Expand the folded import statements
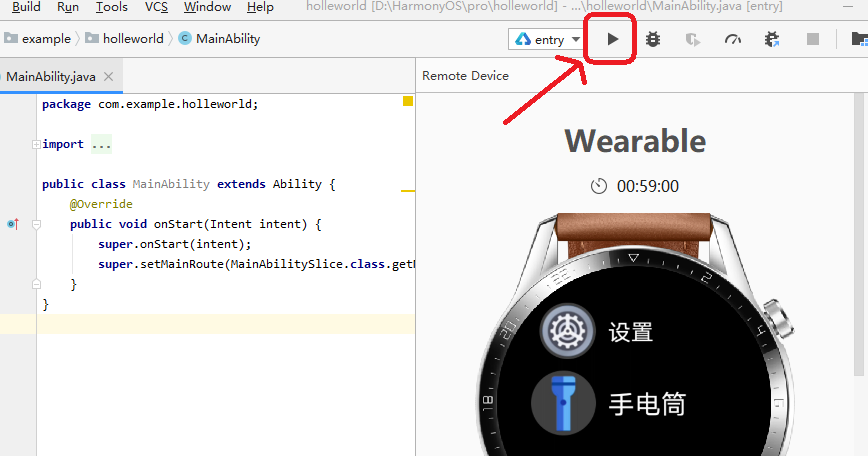Image resolution: width=868 pixels, height=456 pixels. [x=36, y=144]
